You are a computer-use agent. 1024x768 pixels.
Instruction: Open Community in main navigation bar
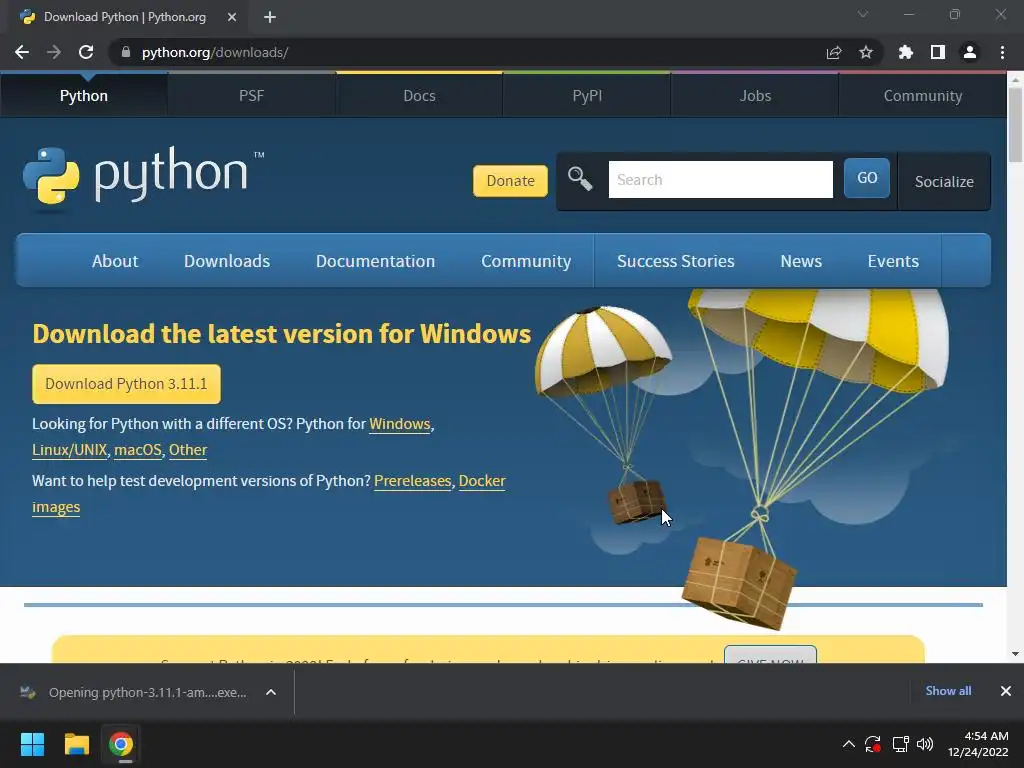[526, 261]
